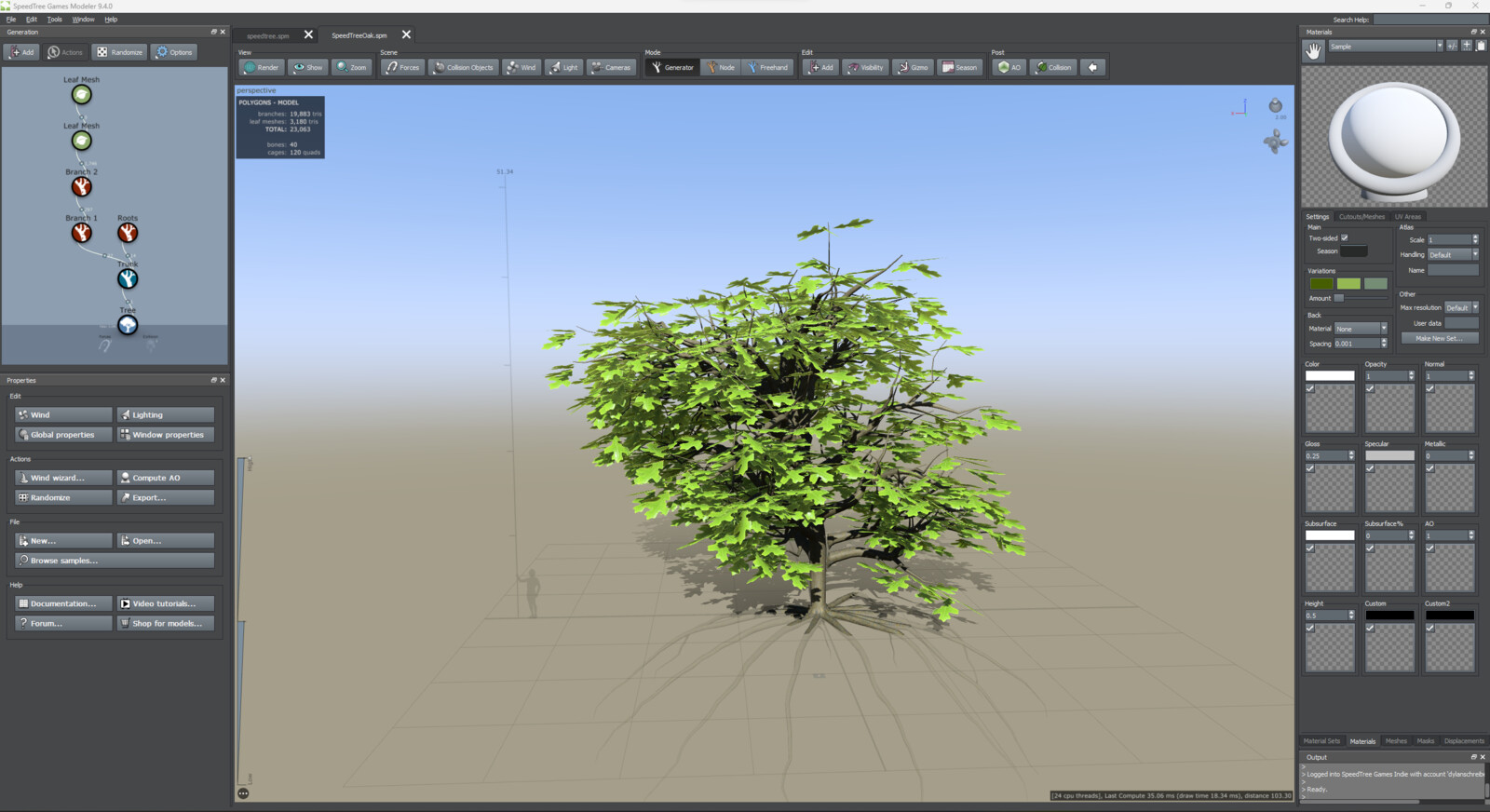Viewport: 1490px width, 812px height.
Task: Toggle the Two-sided checkbox
Action: [1344, 238]
